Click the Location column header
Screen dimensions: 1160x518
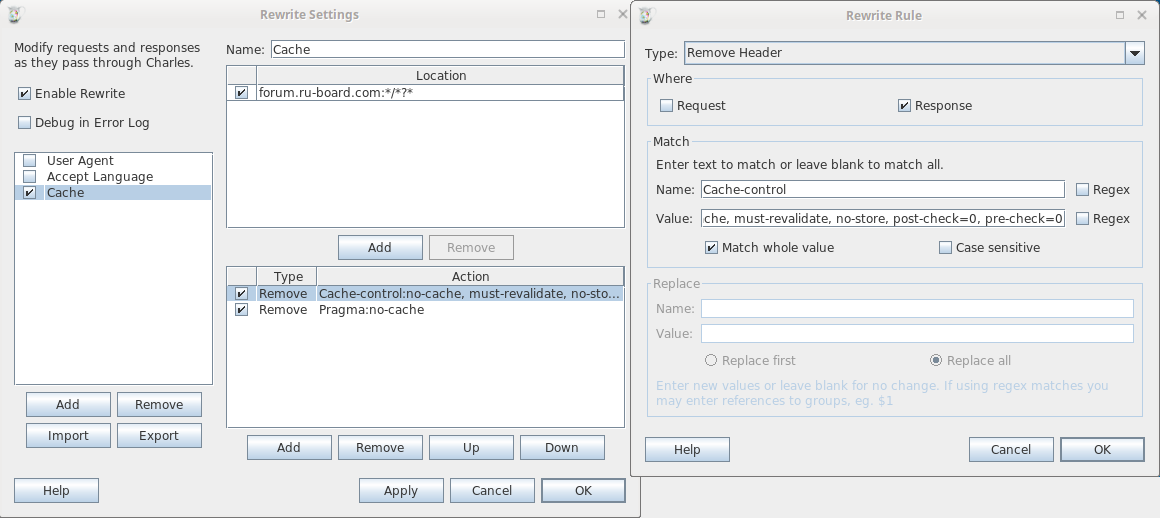pyautogui.click(x=440, y=75)
